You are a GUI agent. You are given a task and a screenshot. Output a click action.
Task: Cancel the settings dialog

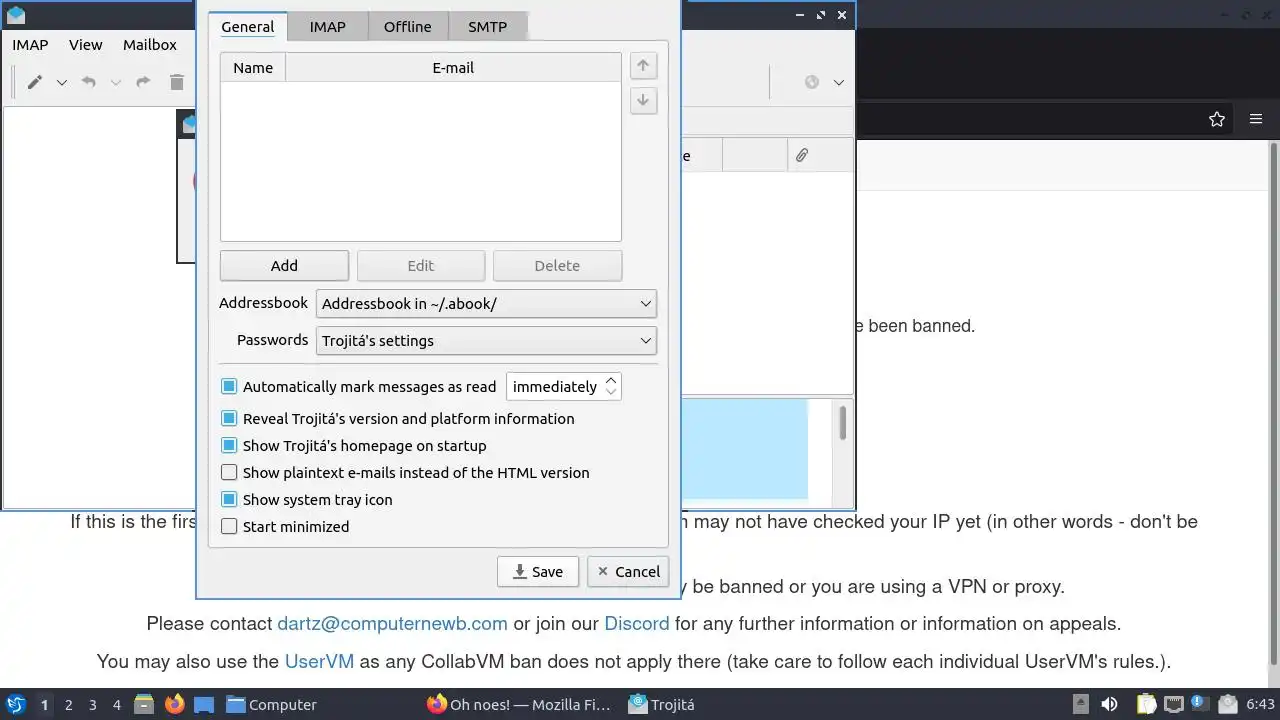click(628, 572)
